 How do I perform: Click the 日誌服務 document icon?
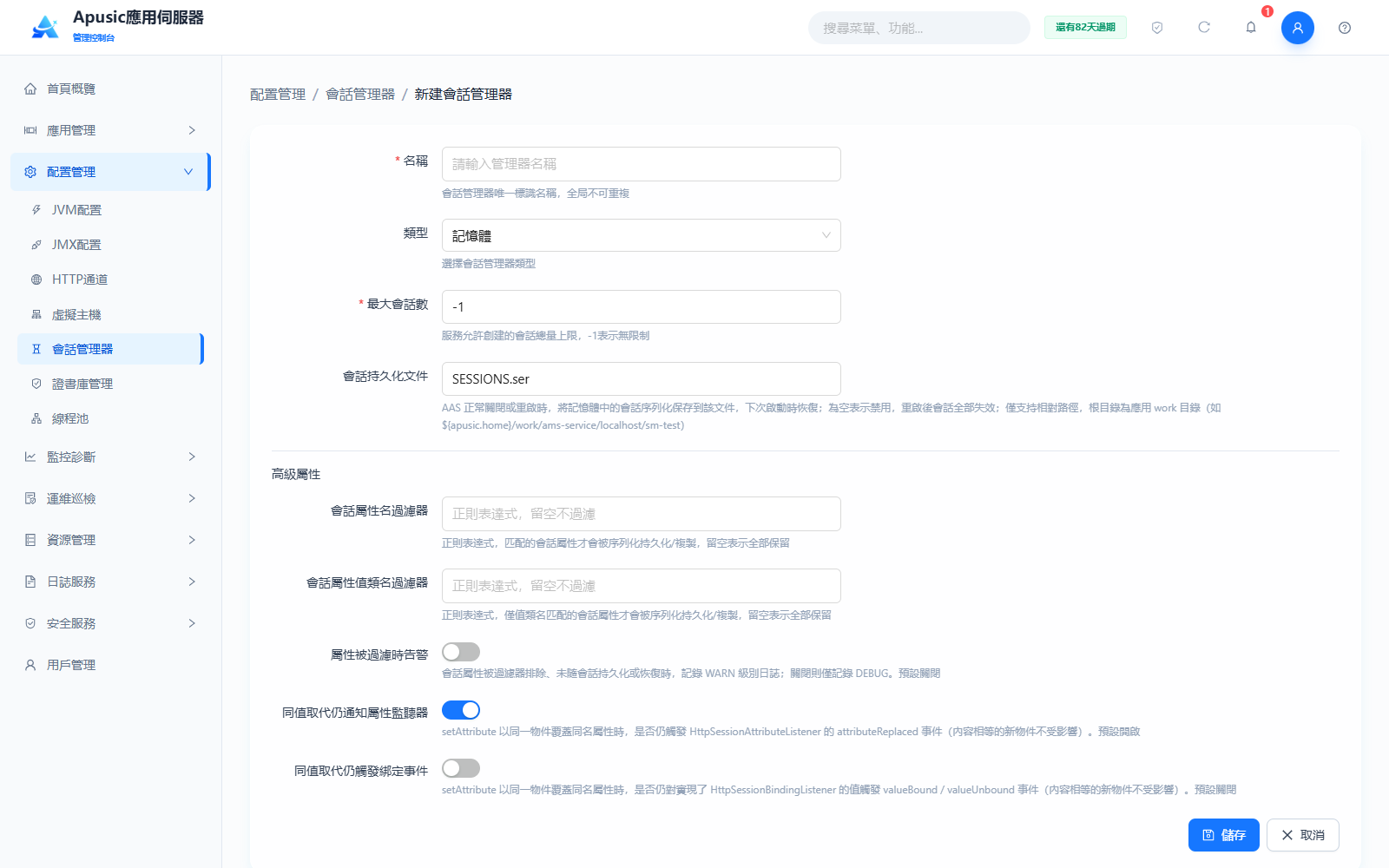[30, 582]
